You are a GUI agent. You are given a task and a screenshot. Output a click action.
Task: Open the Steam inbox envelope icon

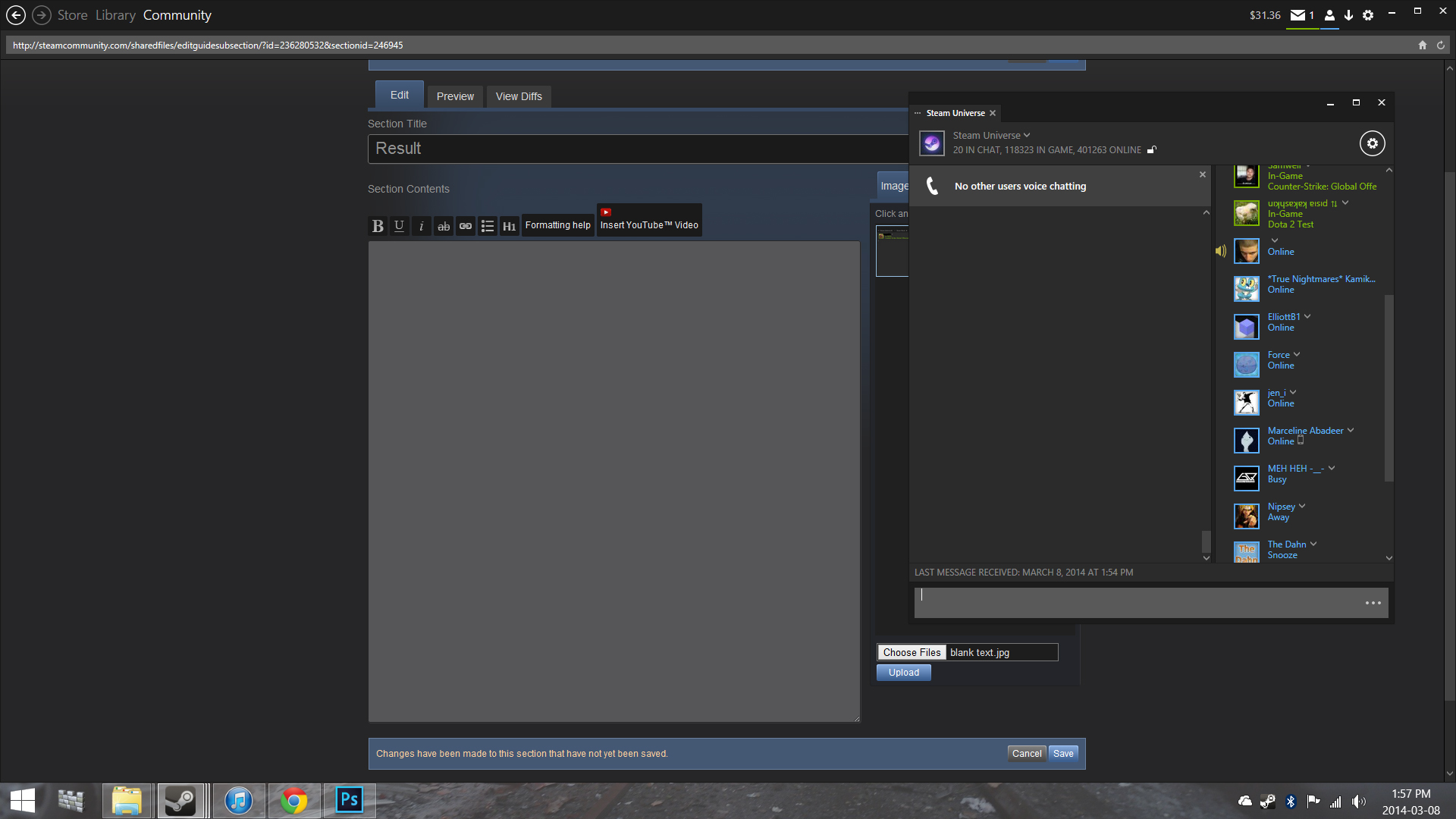[1298, 15]
